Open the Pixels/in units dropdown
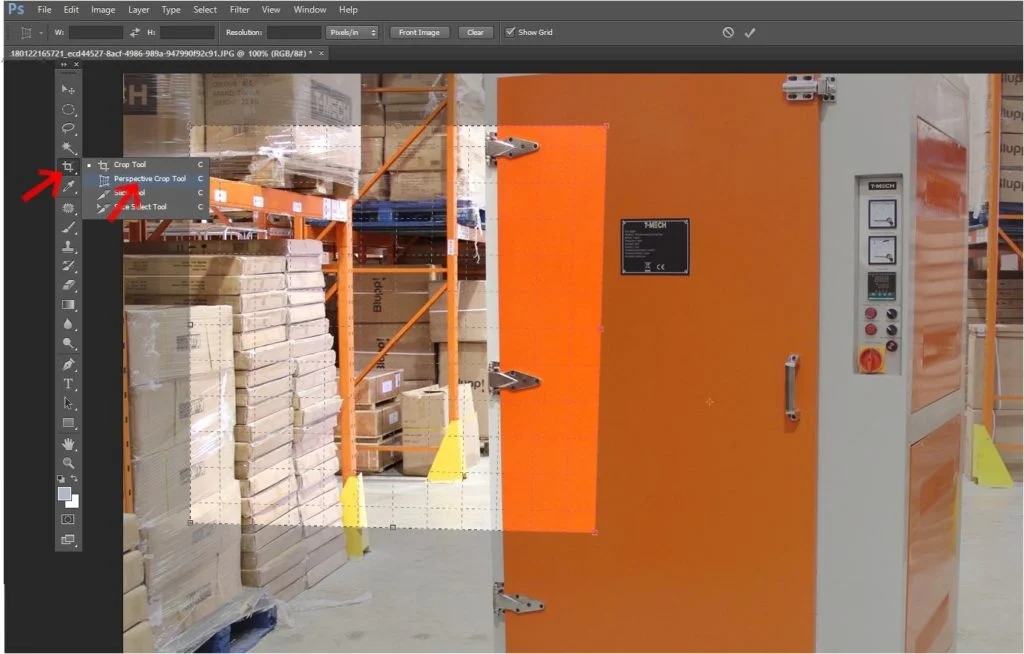The image size is (1024, 654). click(x=352, y=32)
